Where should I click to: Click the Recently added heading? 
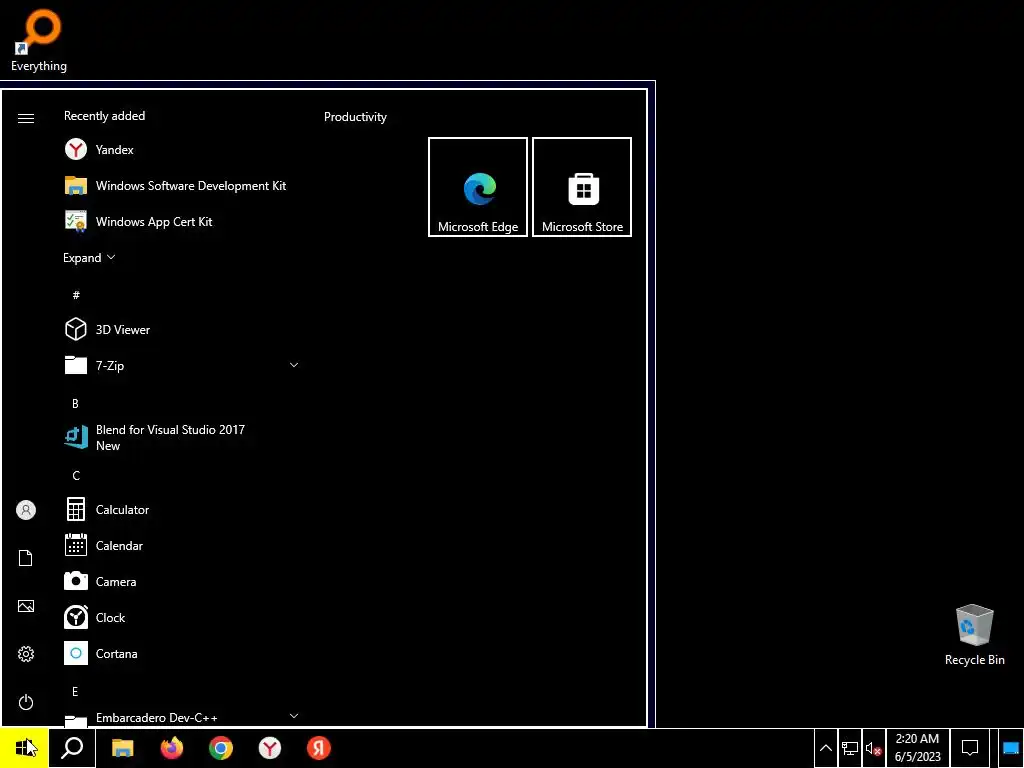(x=104, y=116)
